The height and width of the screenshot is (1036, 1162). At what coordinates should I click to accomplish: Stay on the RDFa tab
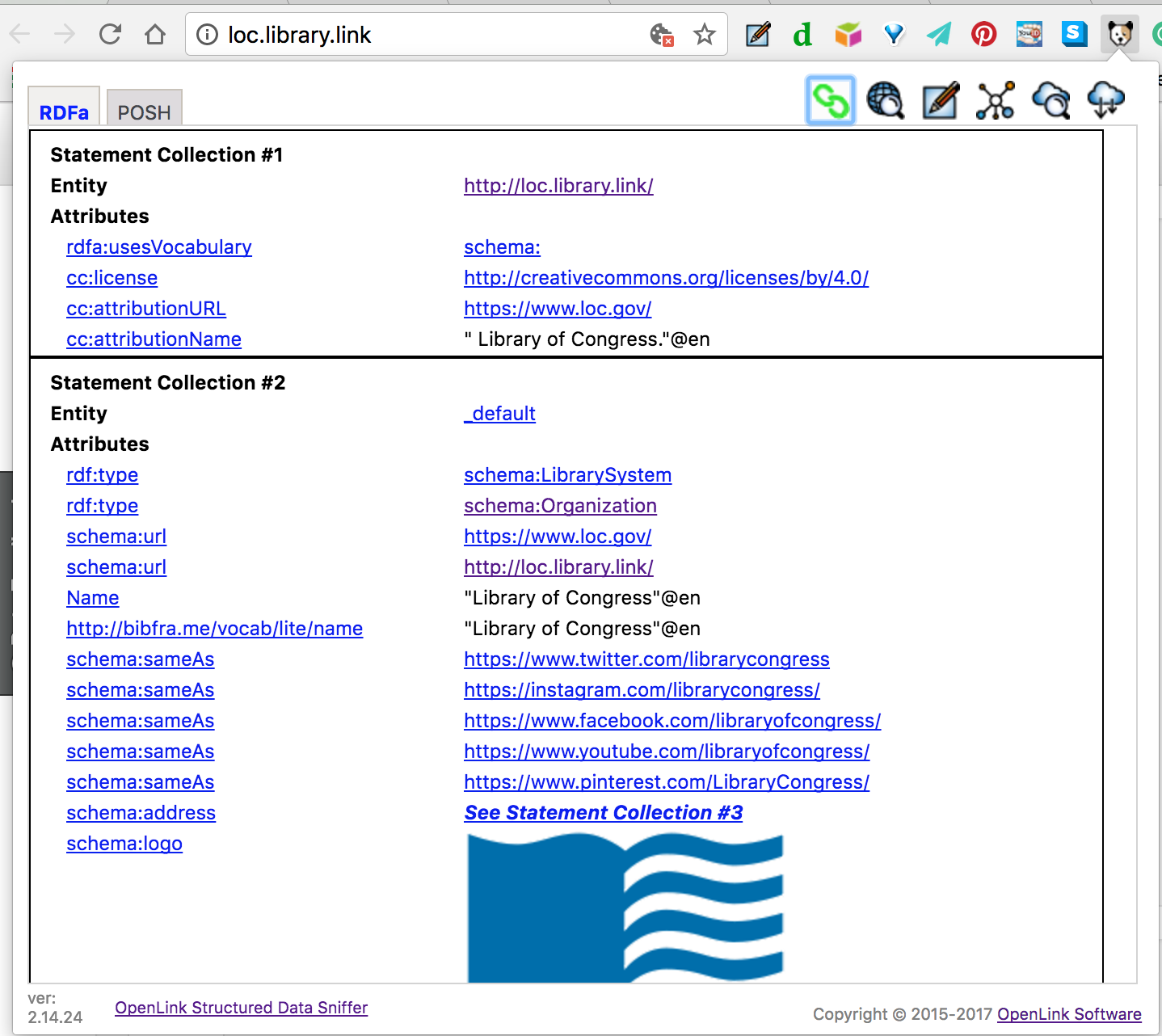(x=63, y=112)
